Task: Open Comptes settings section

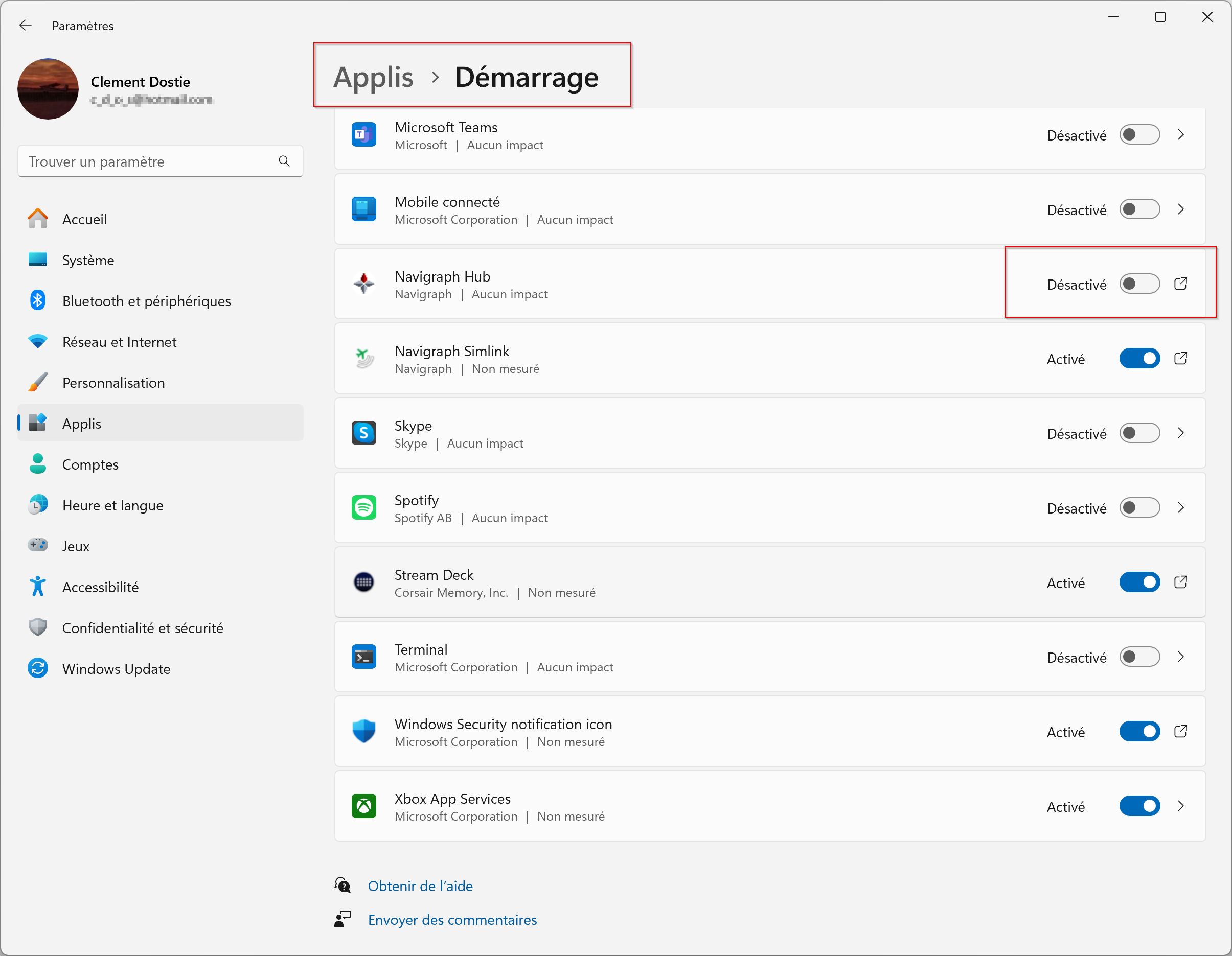Action: 160,464
